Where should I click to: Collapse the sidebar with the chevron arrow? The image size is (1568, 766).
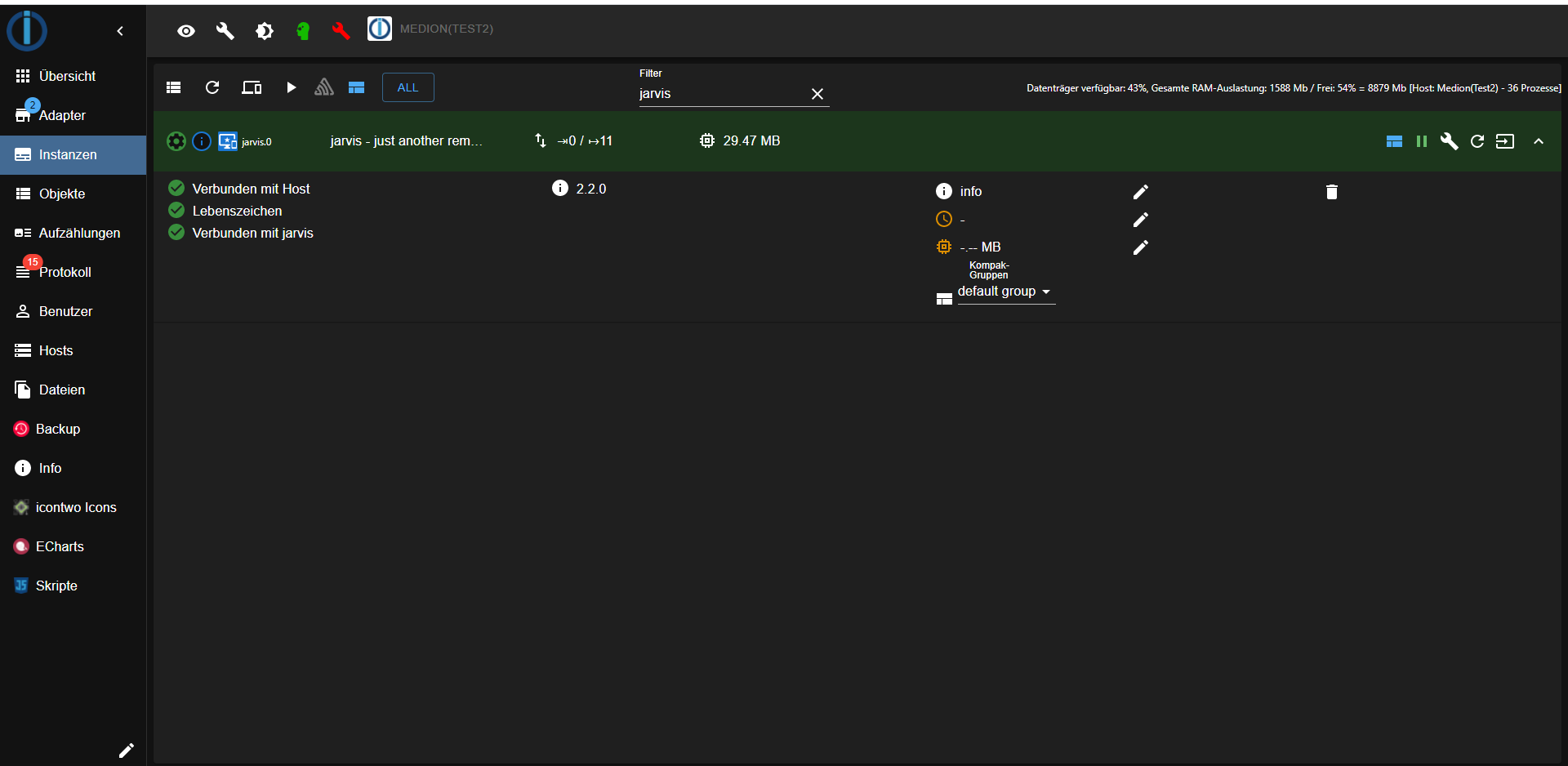pyautogui.click(x=120, y=31)
